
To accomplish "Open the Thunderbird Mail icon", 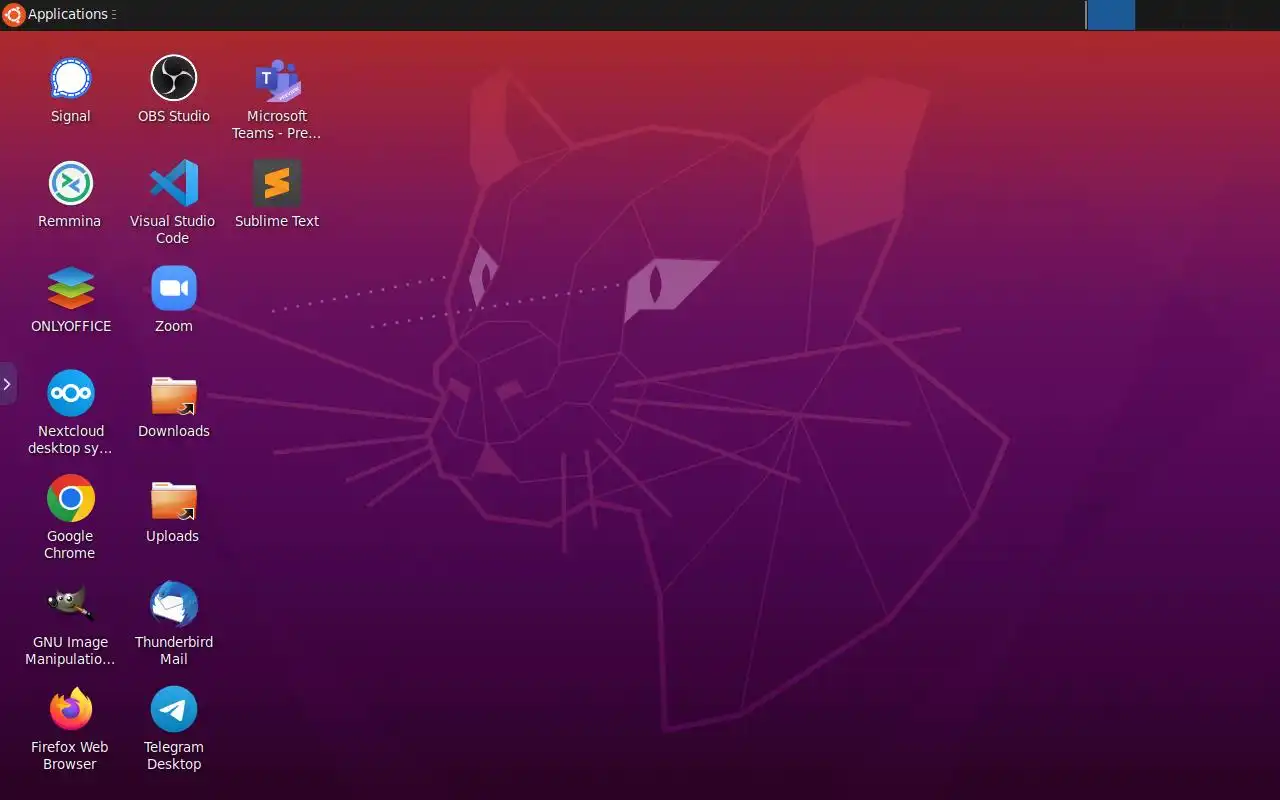I will click(x=173, y=605).
